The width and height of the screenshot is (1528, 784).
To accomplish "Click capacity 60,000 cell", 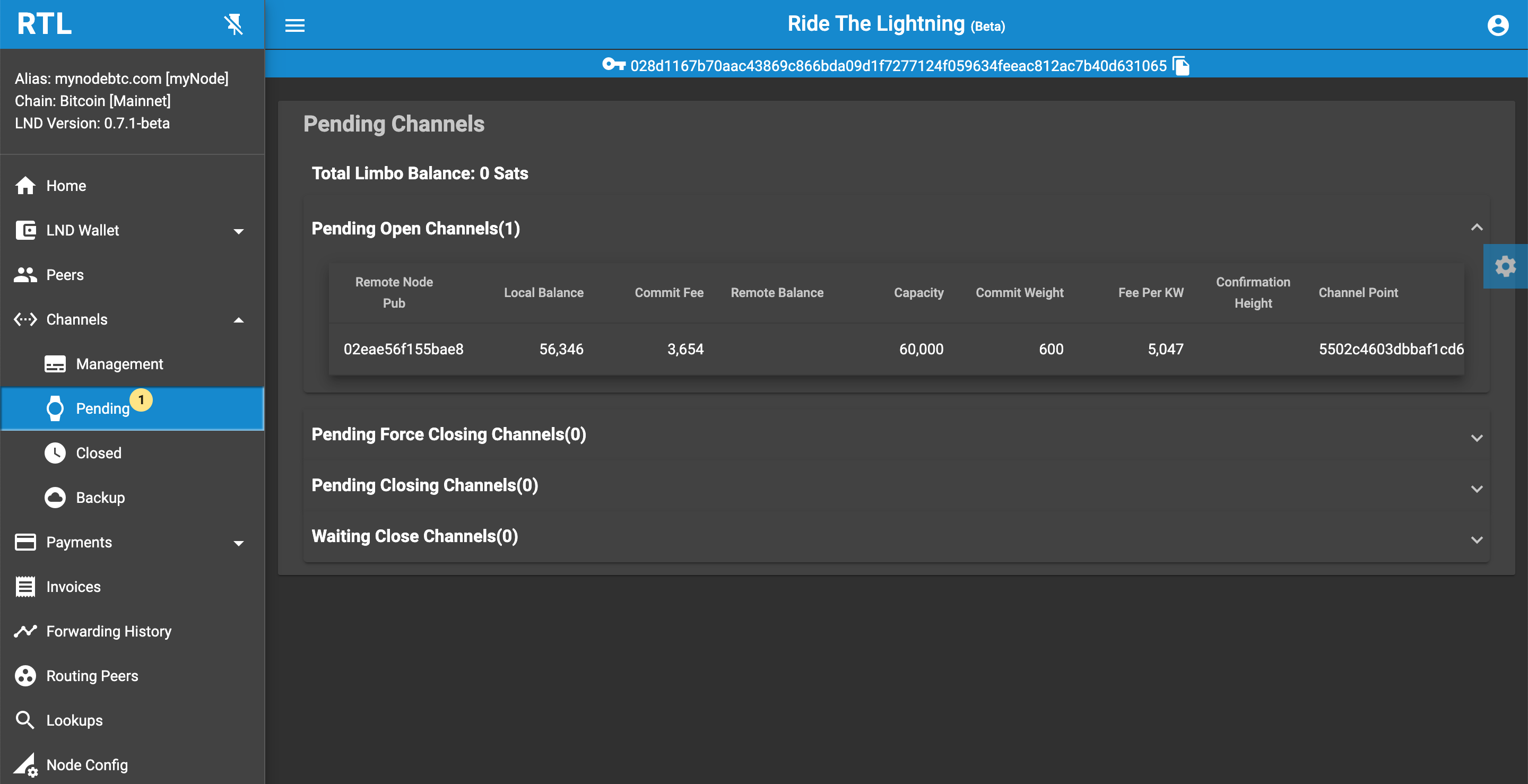I will pyautogui.click(x=921, y=350).
